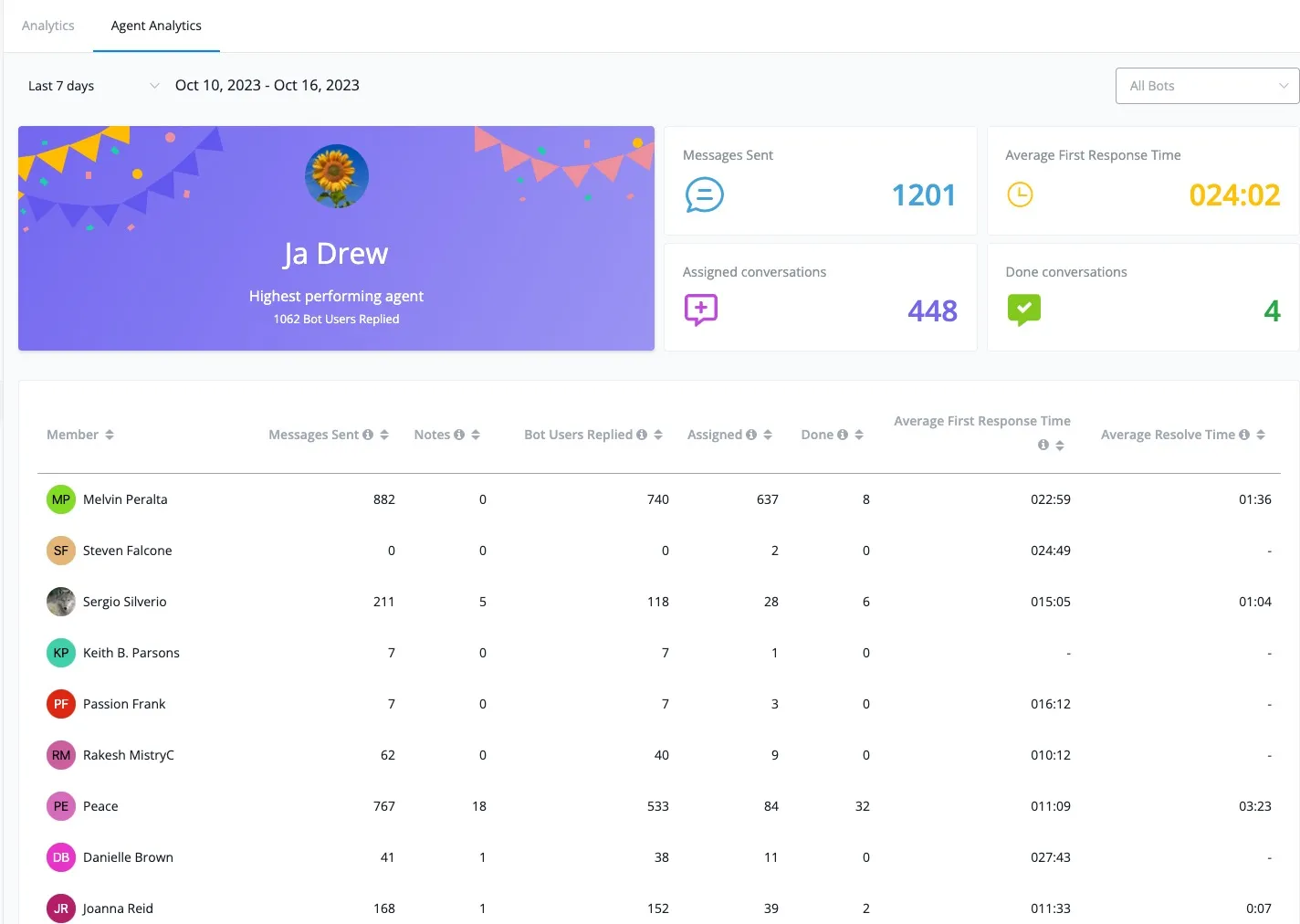Click the Done conversations checkmark icon

1024,310
